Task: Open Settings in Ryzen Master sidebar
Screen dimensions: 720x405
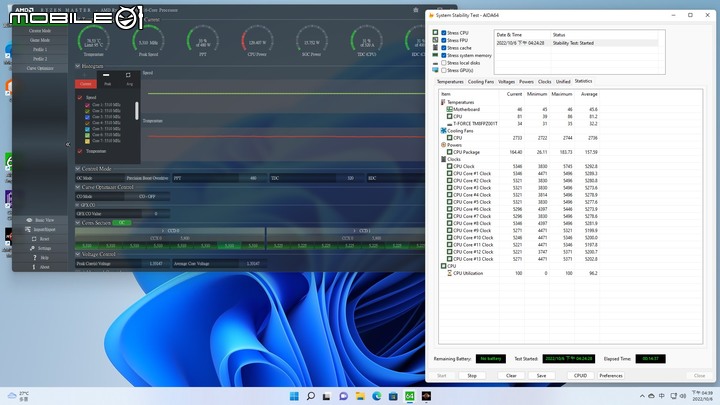Action: click(40, 248)
